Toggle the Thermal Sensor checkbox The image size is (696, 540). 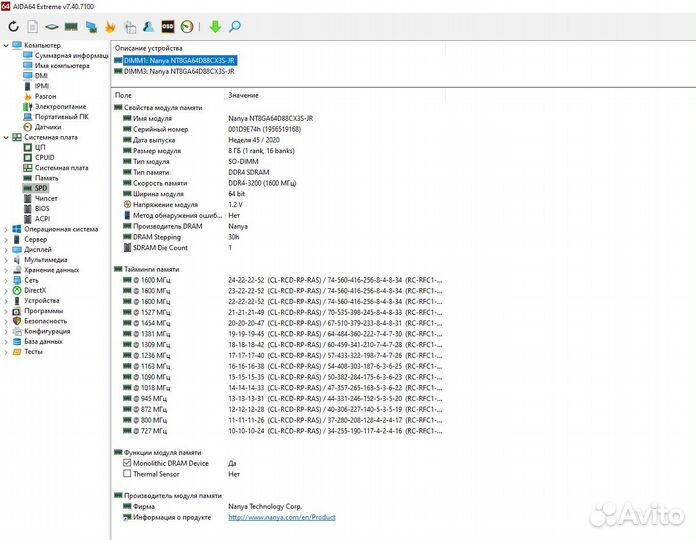pyautogui.click(x=127, y=474)
